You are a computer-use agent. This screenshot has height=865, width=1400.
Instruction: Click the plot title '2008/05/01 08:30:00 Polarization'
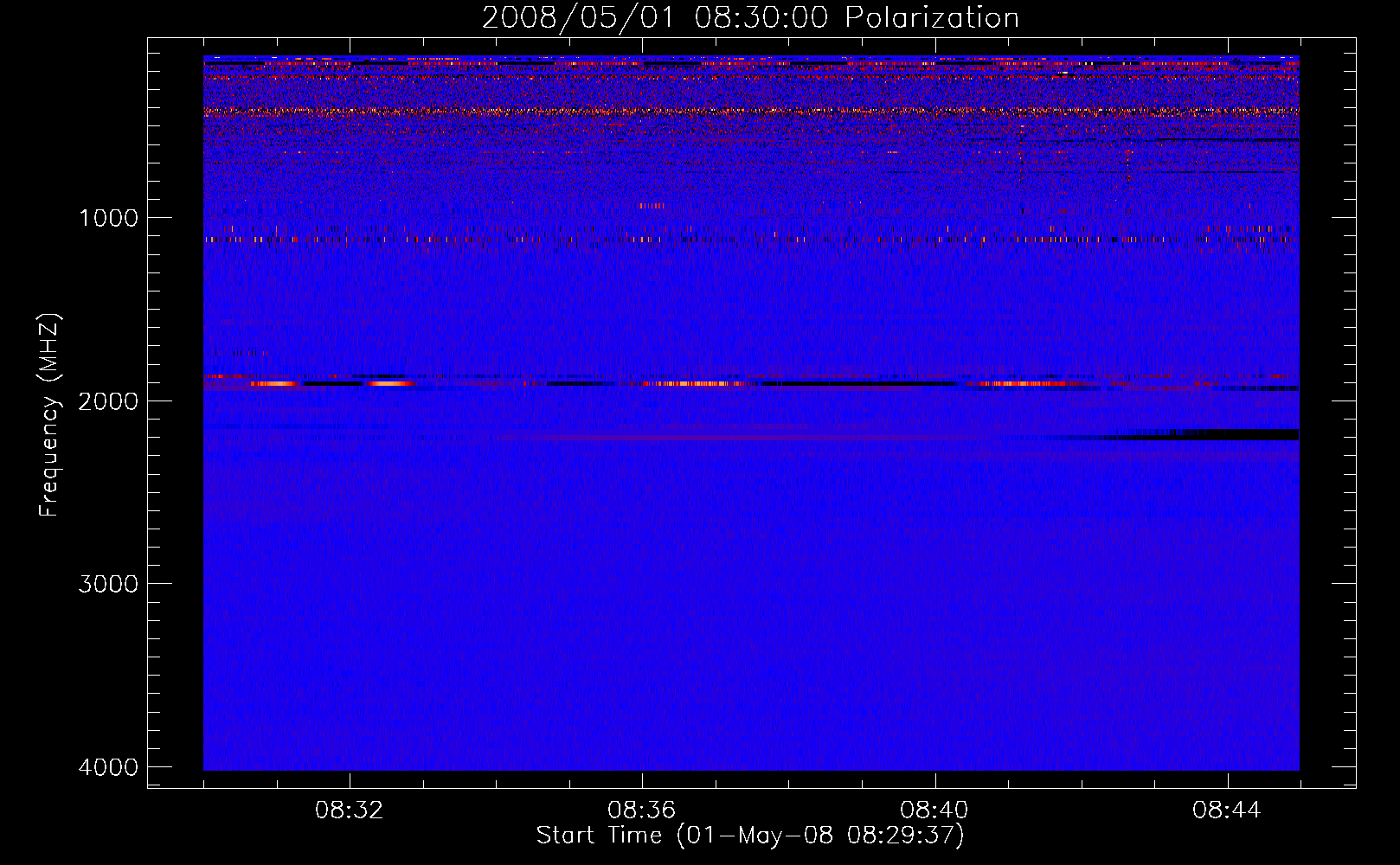pyautogui.click(x=750, y=18)
